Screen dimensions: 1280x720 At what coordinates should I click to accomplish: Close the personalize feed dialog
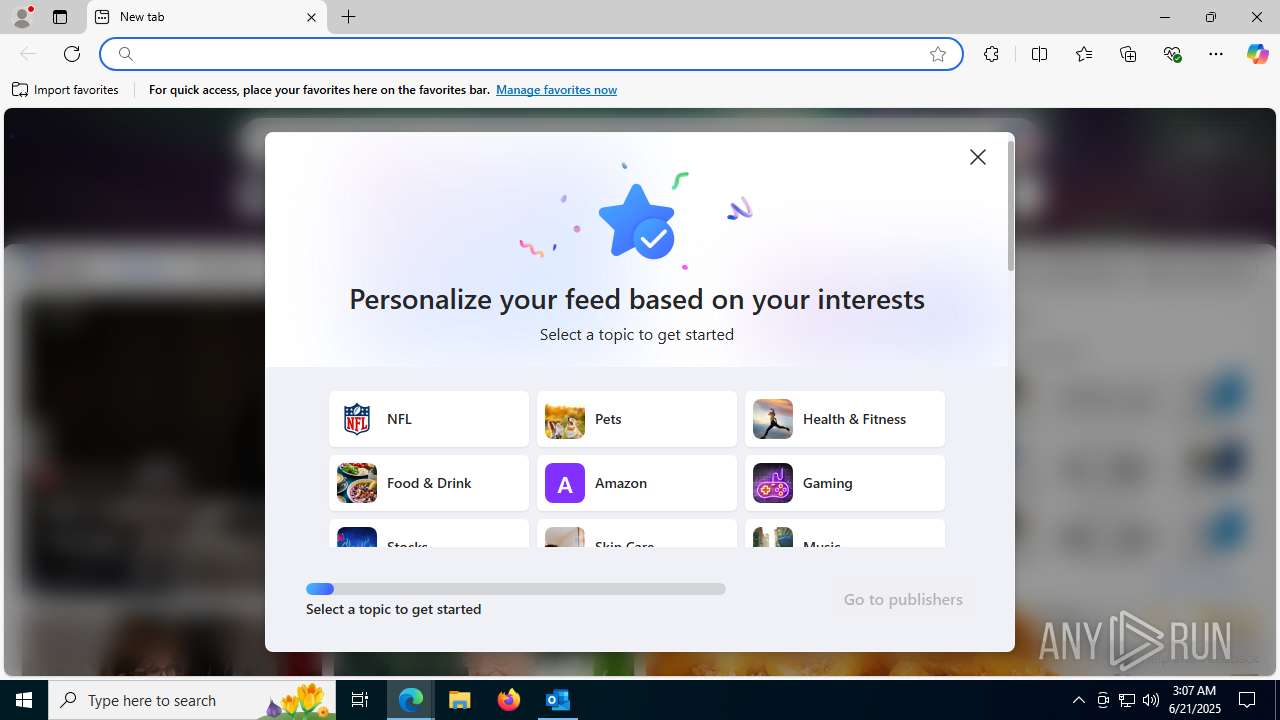coord(978,157)
